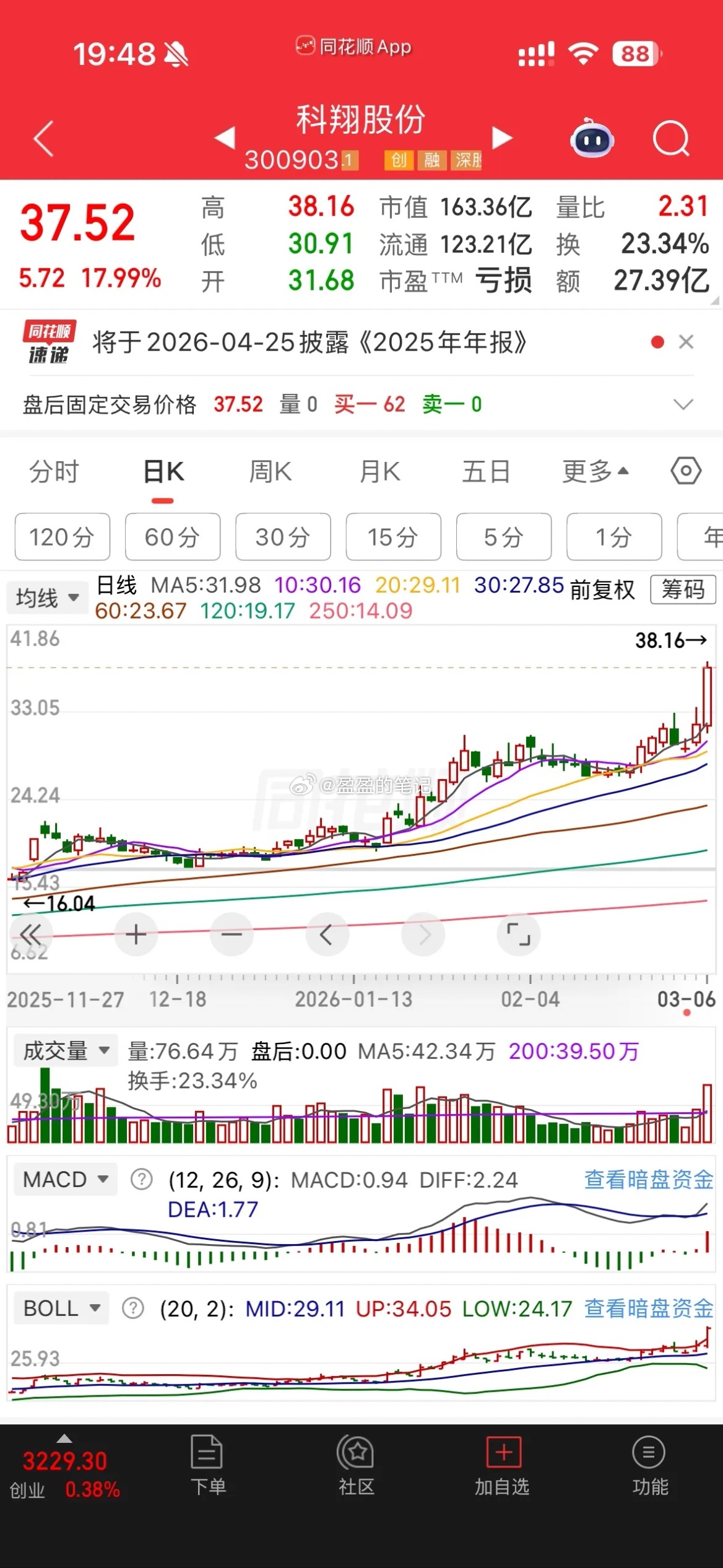Open the search magnifier icon
This screenshot has height=1568, width=723.
click(671, 139)
